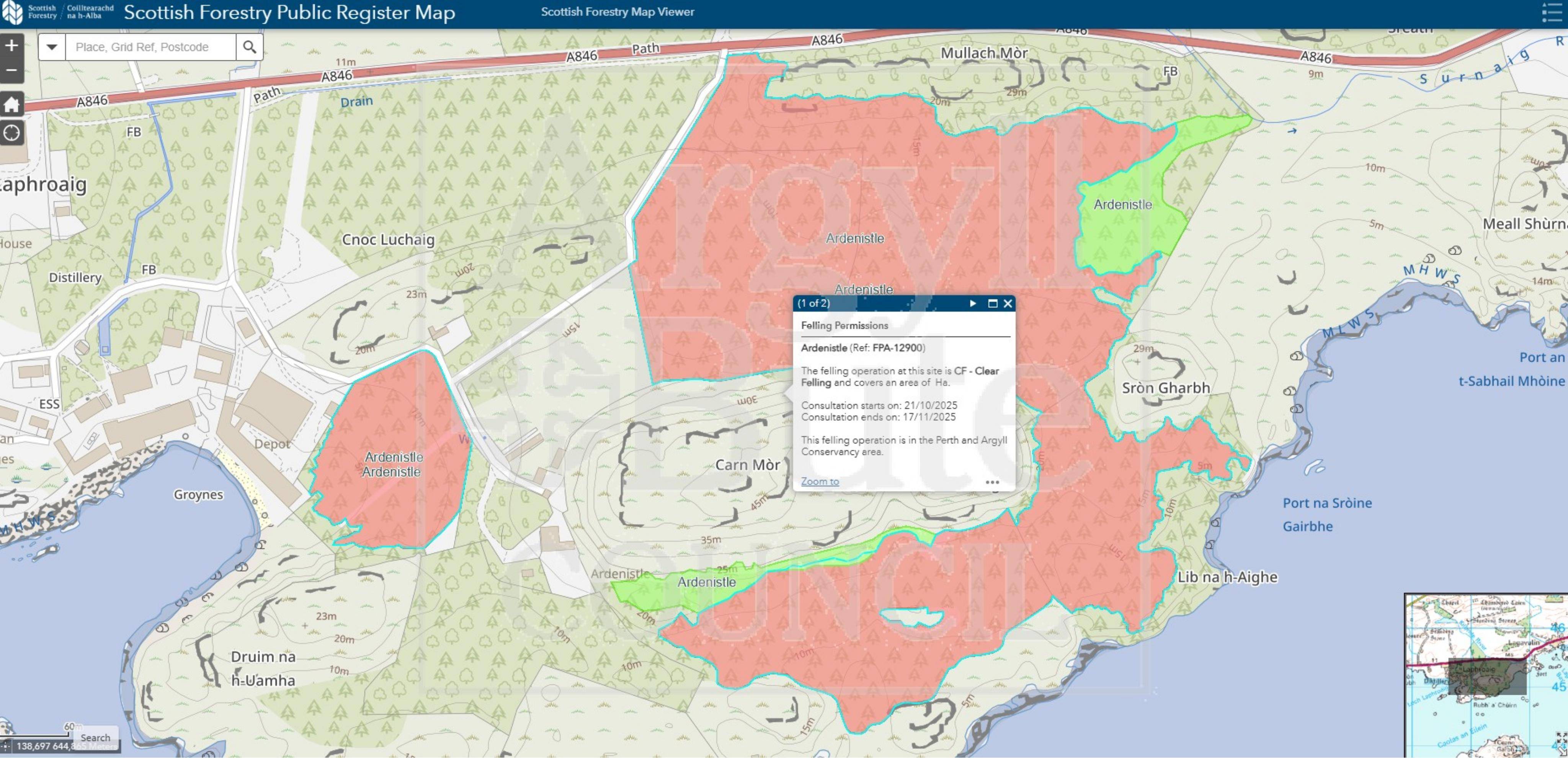The height and width of the screenshot is (758, 1568).
Task: Go to the default map extent home icon
Action: [x=11, y=104]
